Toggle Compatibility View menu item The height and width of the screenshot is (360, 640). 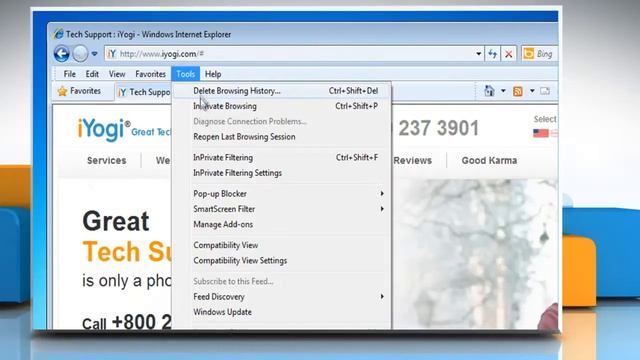coord(282,245)
